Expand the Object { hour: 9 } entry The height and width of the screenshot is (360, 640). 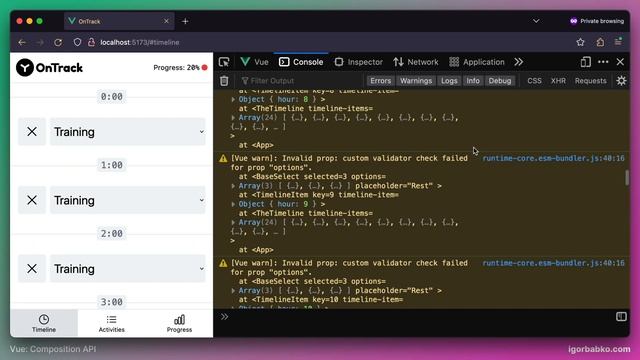coord(233,204)
